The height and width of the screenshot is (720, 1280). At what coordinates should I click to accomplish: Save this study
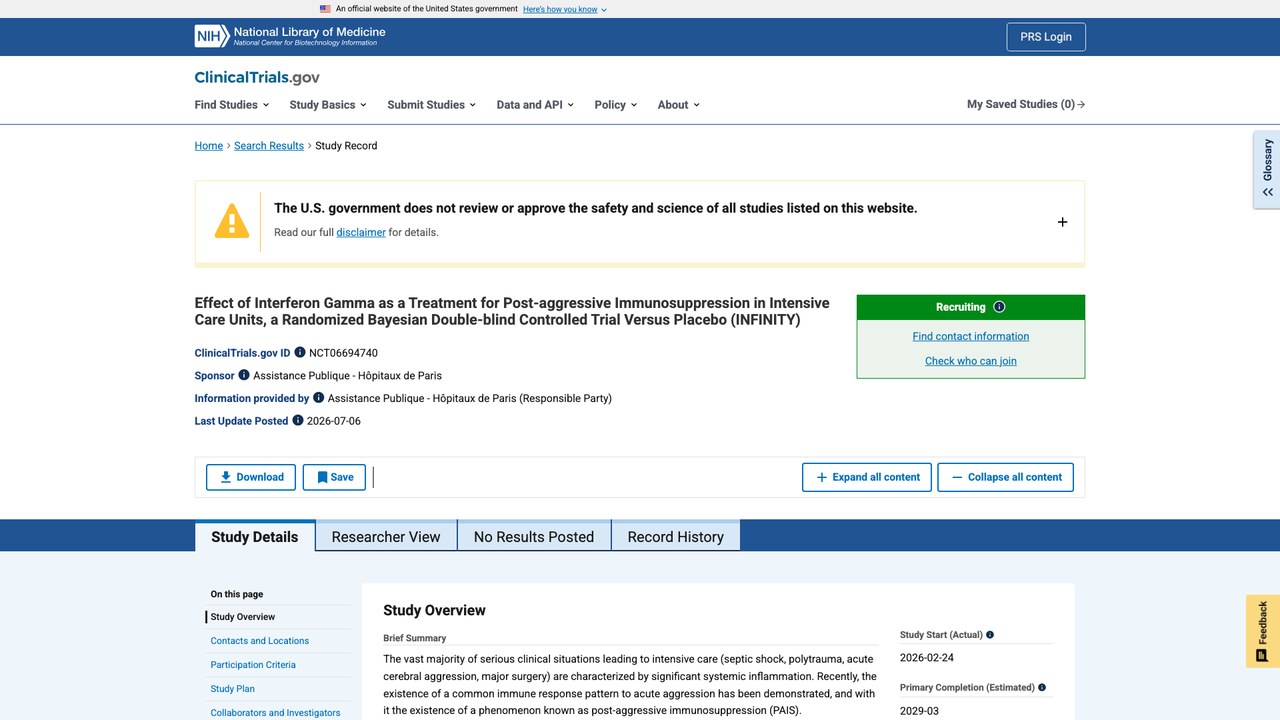click(x=334, y=477)
